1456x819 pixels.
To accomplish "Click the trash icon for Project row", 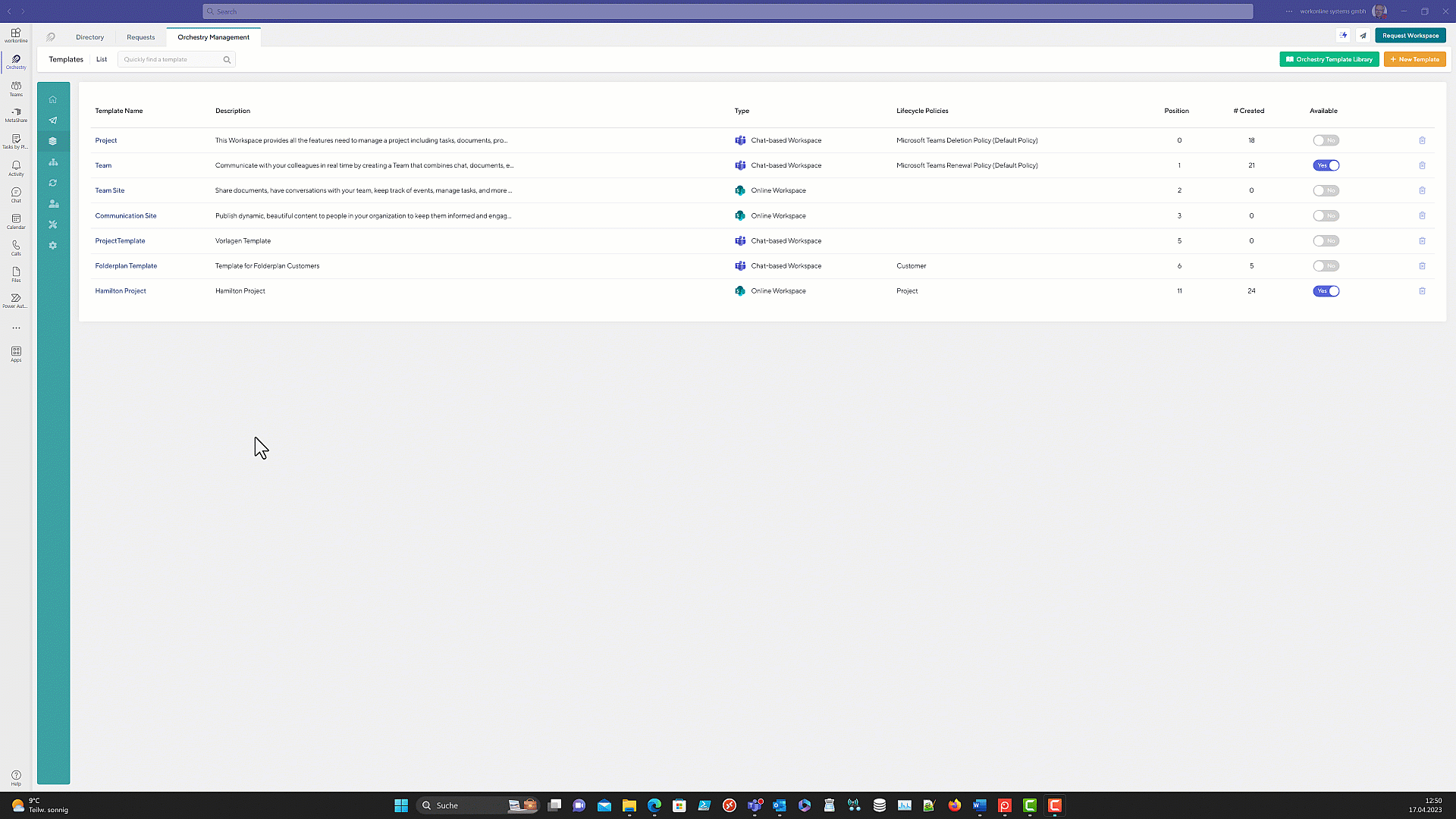I will (x=1422, y=140).
